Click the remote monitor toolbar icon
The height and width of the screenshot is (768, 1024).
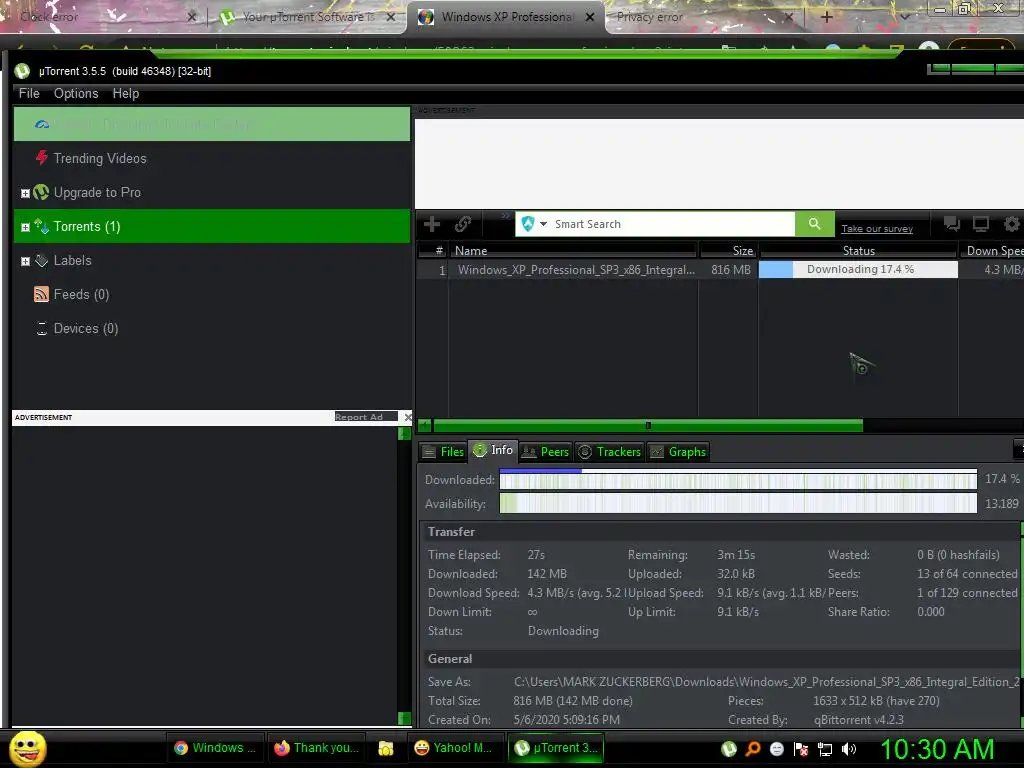click(980, 224)
